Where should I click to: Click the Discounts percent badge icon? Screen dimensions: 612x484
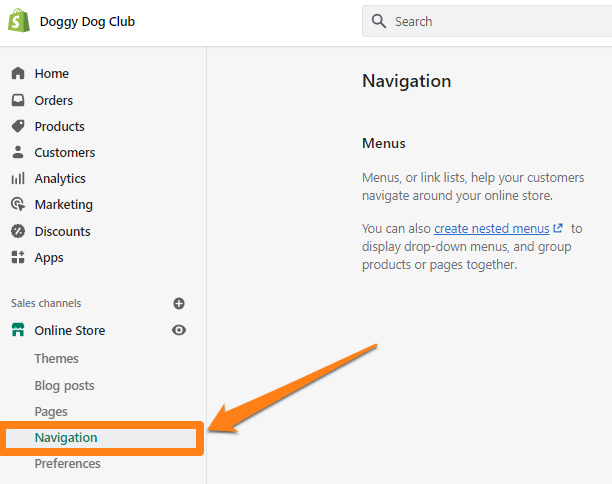(x=18, y=231)
